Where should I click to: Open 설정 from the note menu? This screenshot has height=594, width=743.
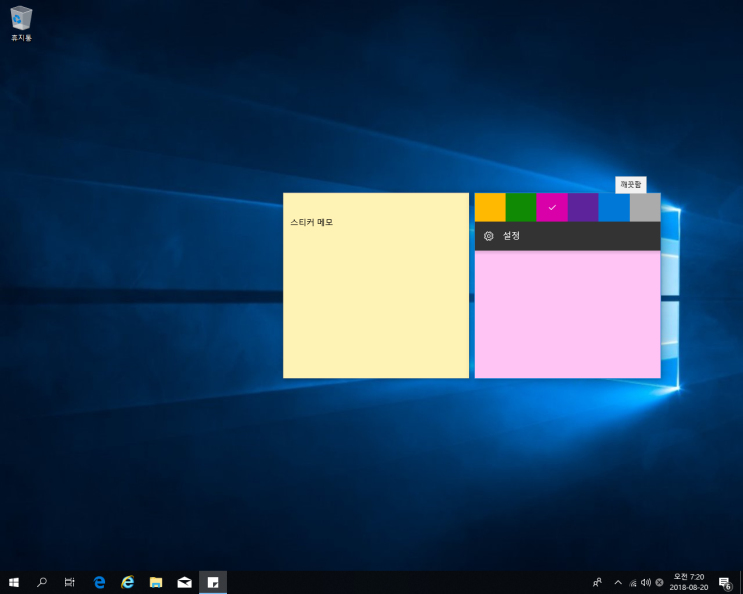(510, 236)
